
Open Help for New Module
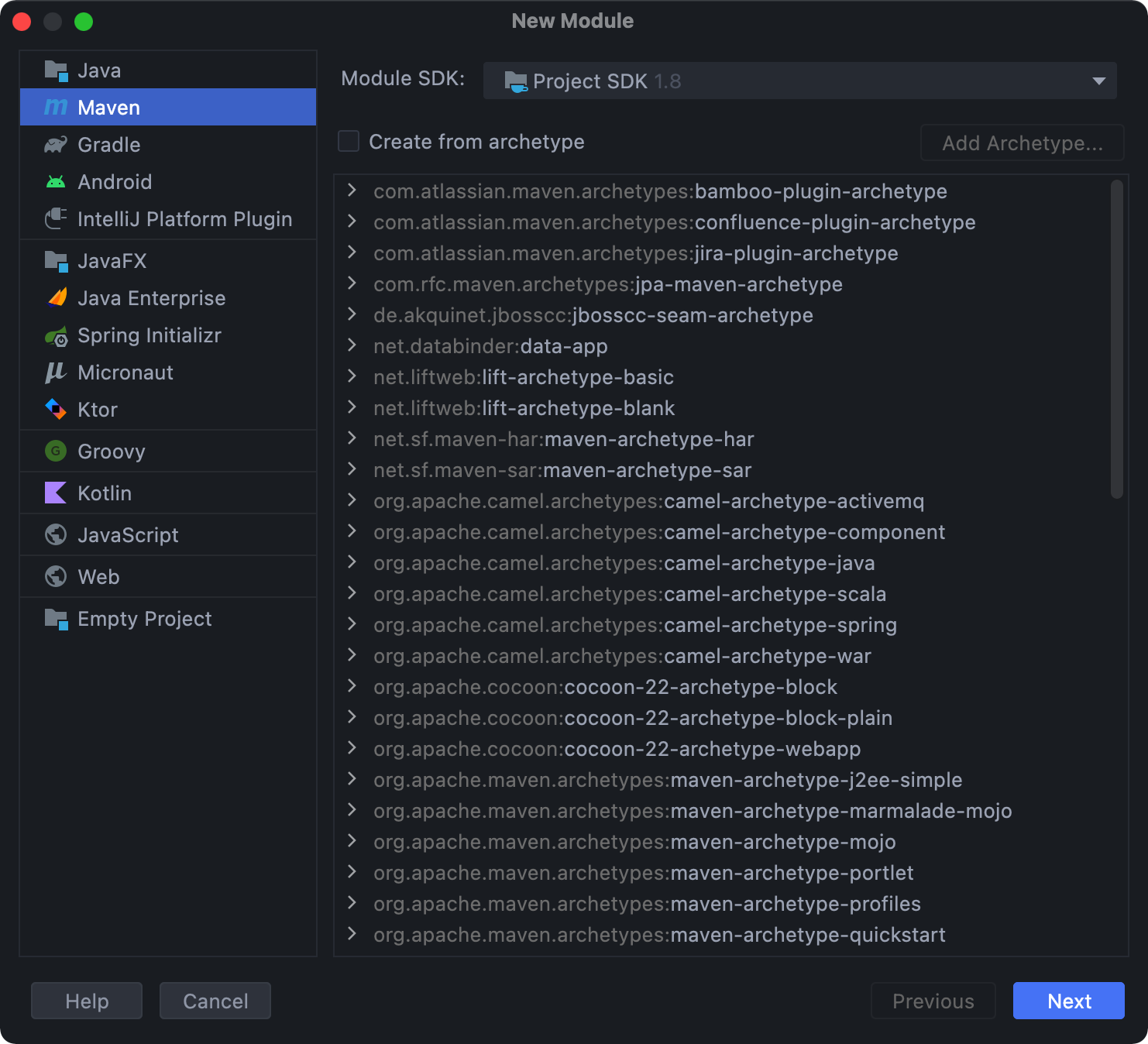click(87, 1001)
